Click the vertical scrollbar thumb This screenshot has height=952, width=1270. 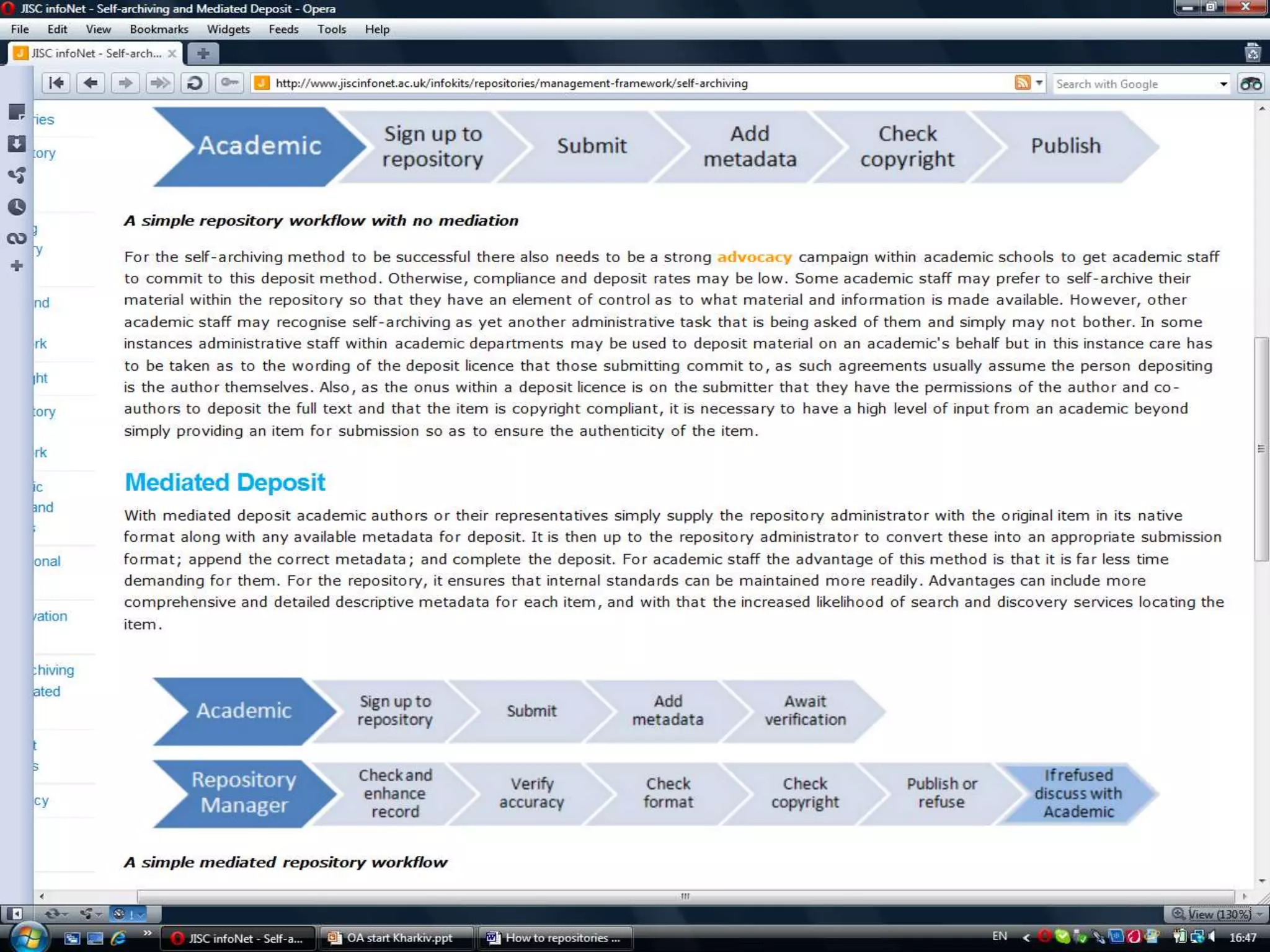[x=1261, y=448]
